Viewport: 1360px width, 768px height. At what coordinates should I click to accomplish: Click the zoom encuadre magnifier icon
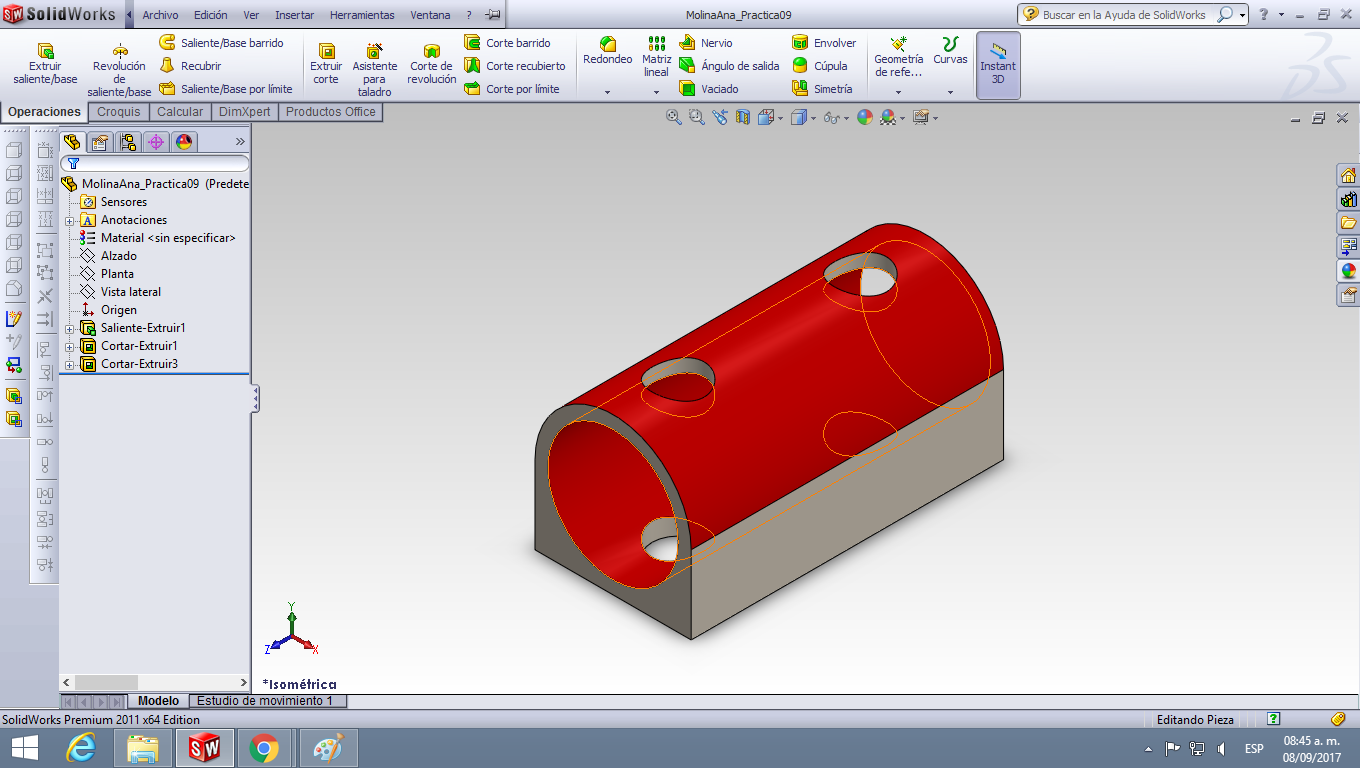click(x=694, y=117)
